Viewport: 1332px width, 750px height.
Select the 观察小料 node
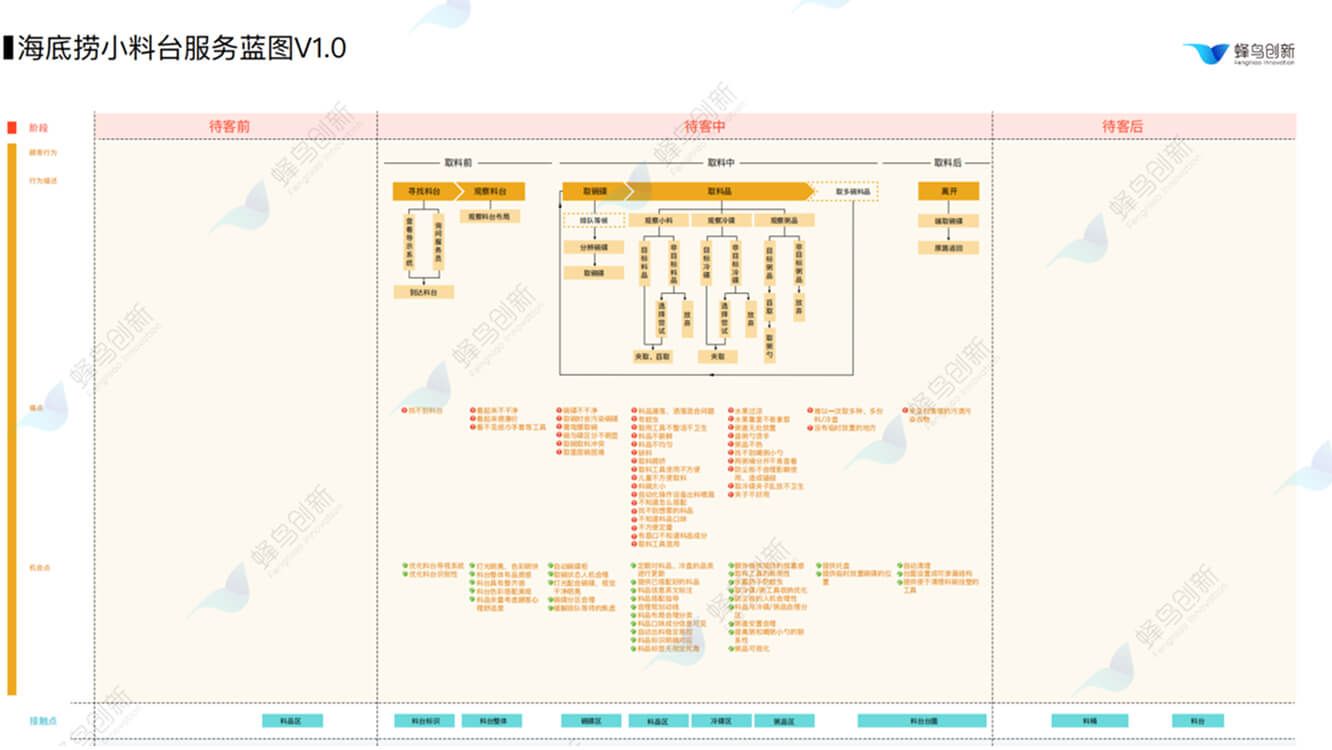pos(658,220)
